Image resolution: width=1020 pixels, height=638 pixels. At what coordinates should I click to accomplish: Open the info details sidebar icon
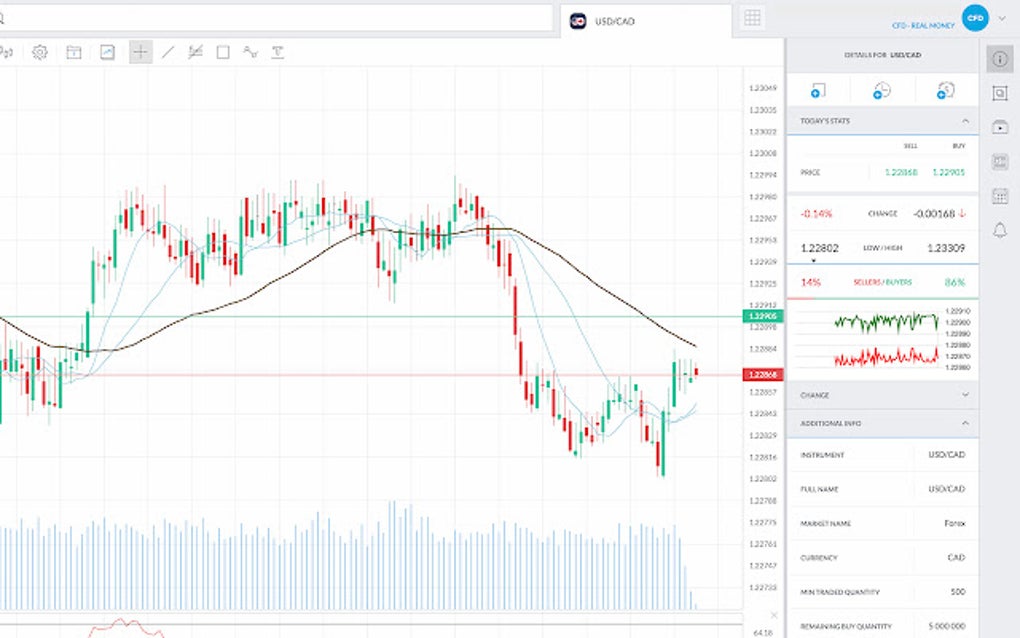[999, 59]
